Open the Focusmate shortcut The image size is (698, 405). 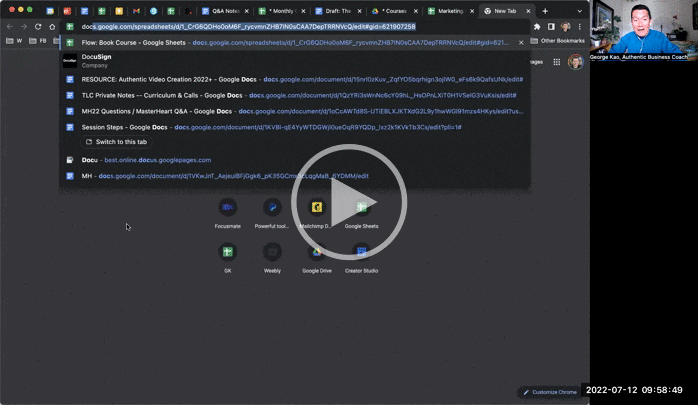point(227,213)
